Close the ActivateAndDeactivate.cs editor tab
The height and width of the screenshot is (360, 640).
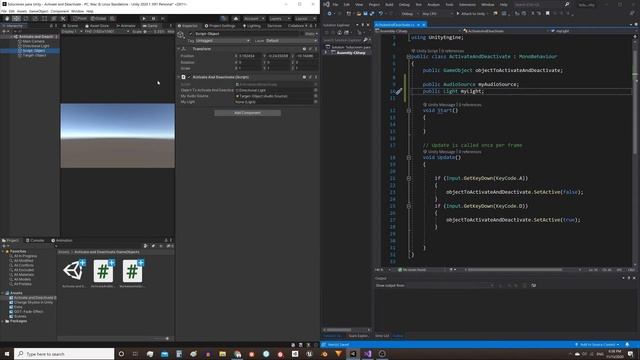click(x=424, y=25)
